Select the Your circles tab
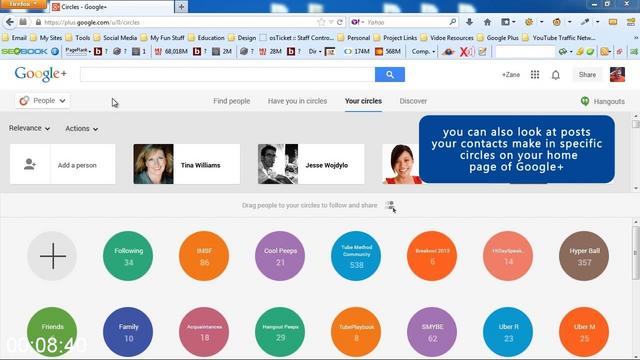Image resolution: width=640 pixels, height=360 pixels. coord(363,101)
